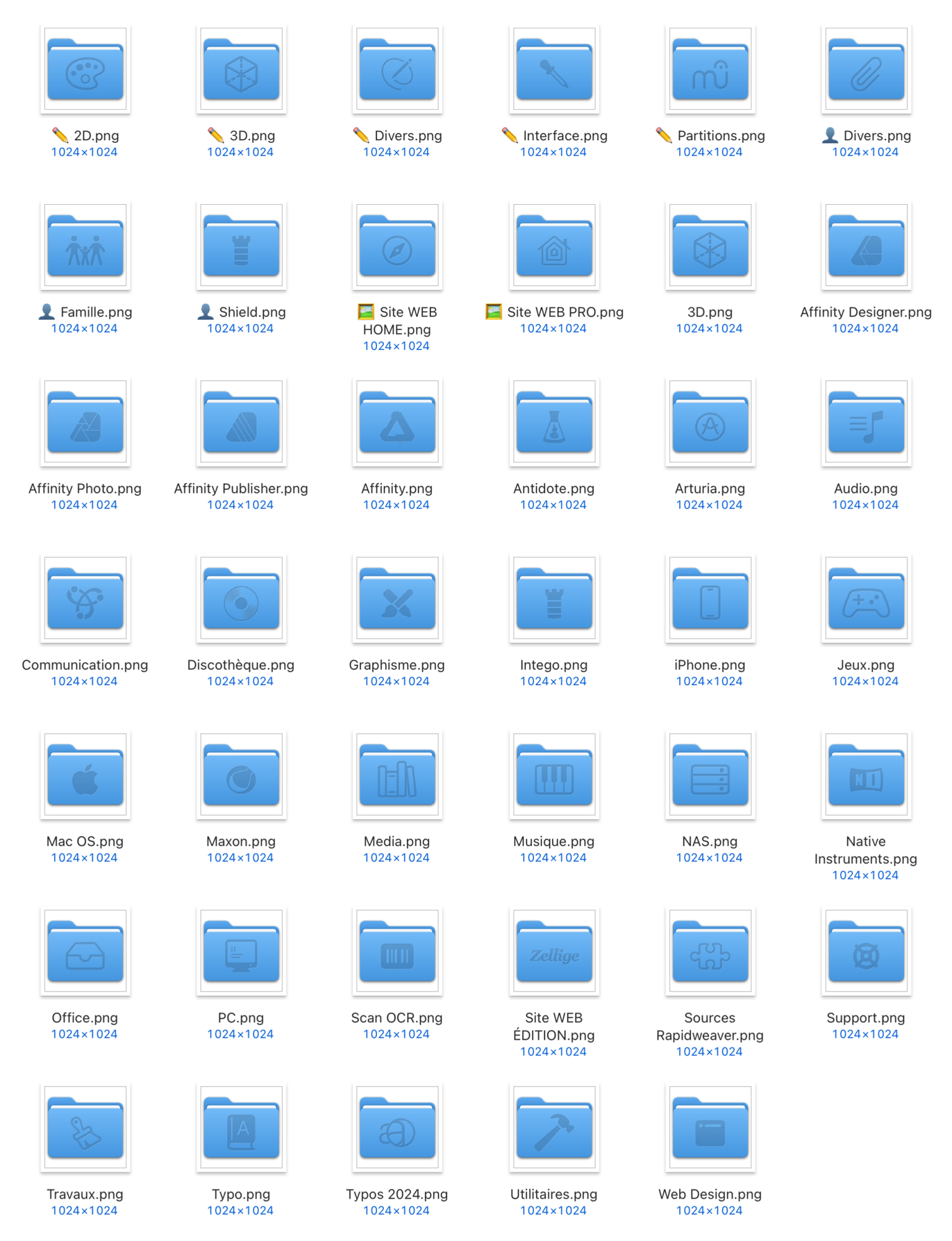Open the Discothèque.png vinyl folder thumbnail
Screen dimensions: 952x1241
[241, 599]
